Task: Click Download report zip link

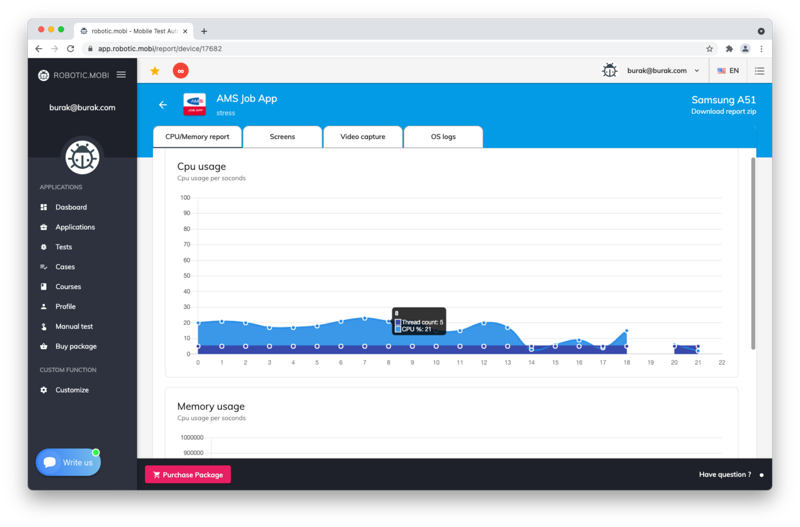Action: (x=723, y=112)
